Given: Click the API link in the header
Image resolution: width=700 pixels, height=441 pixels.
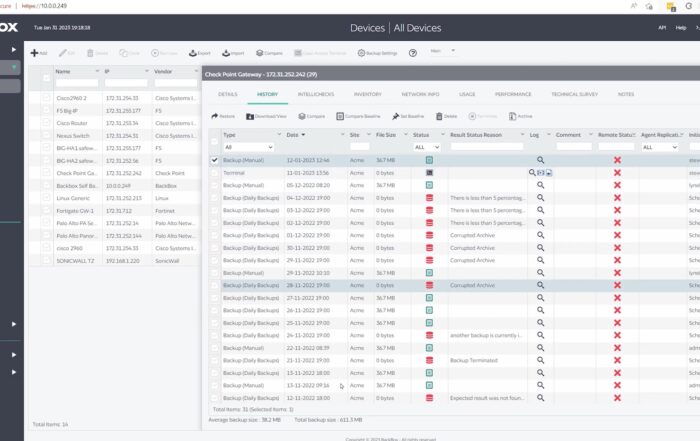Looking at the screenshot, I should [x=662, y=28].
